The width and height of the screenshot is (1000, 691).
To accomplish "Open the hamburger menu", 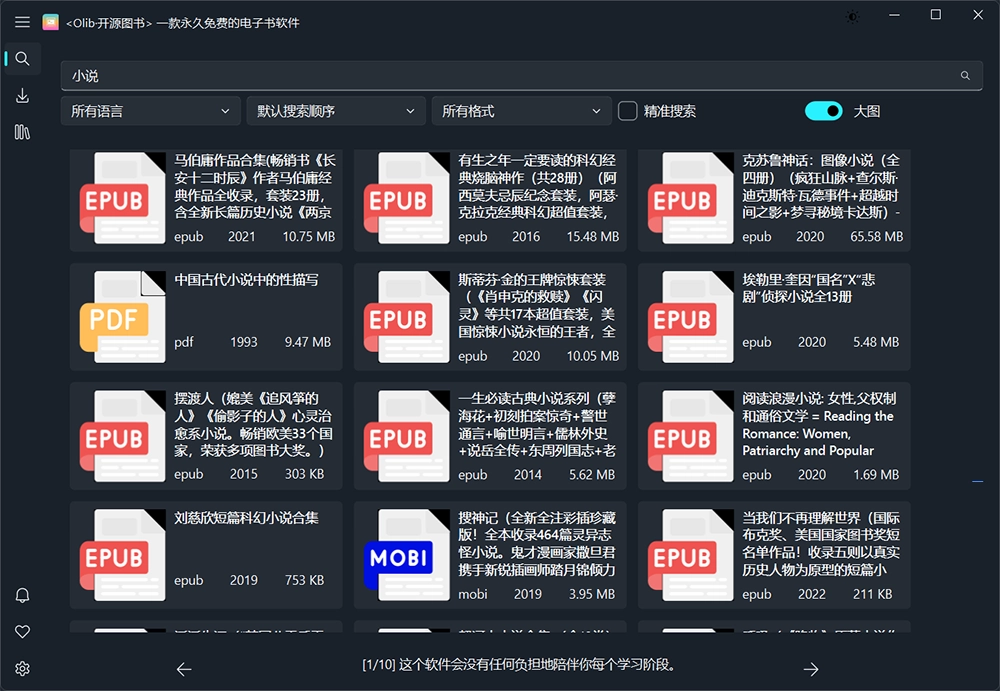I will click(22, 22).
